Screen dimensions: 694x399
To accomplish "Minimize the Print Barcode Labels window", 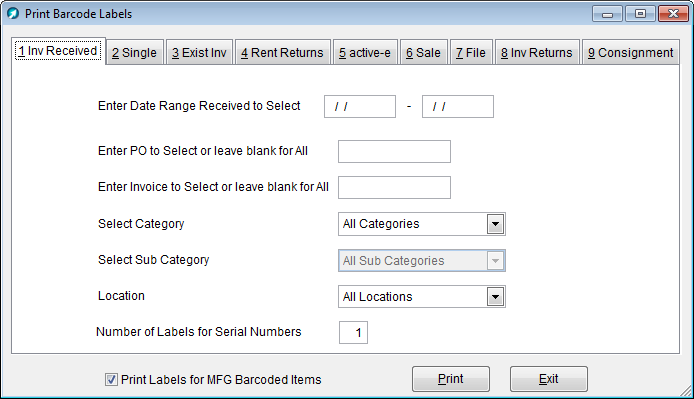I will [607, 14].
